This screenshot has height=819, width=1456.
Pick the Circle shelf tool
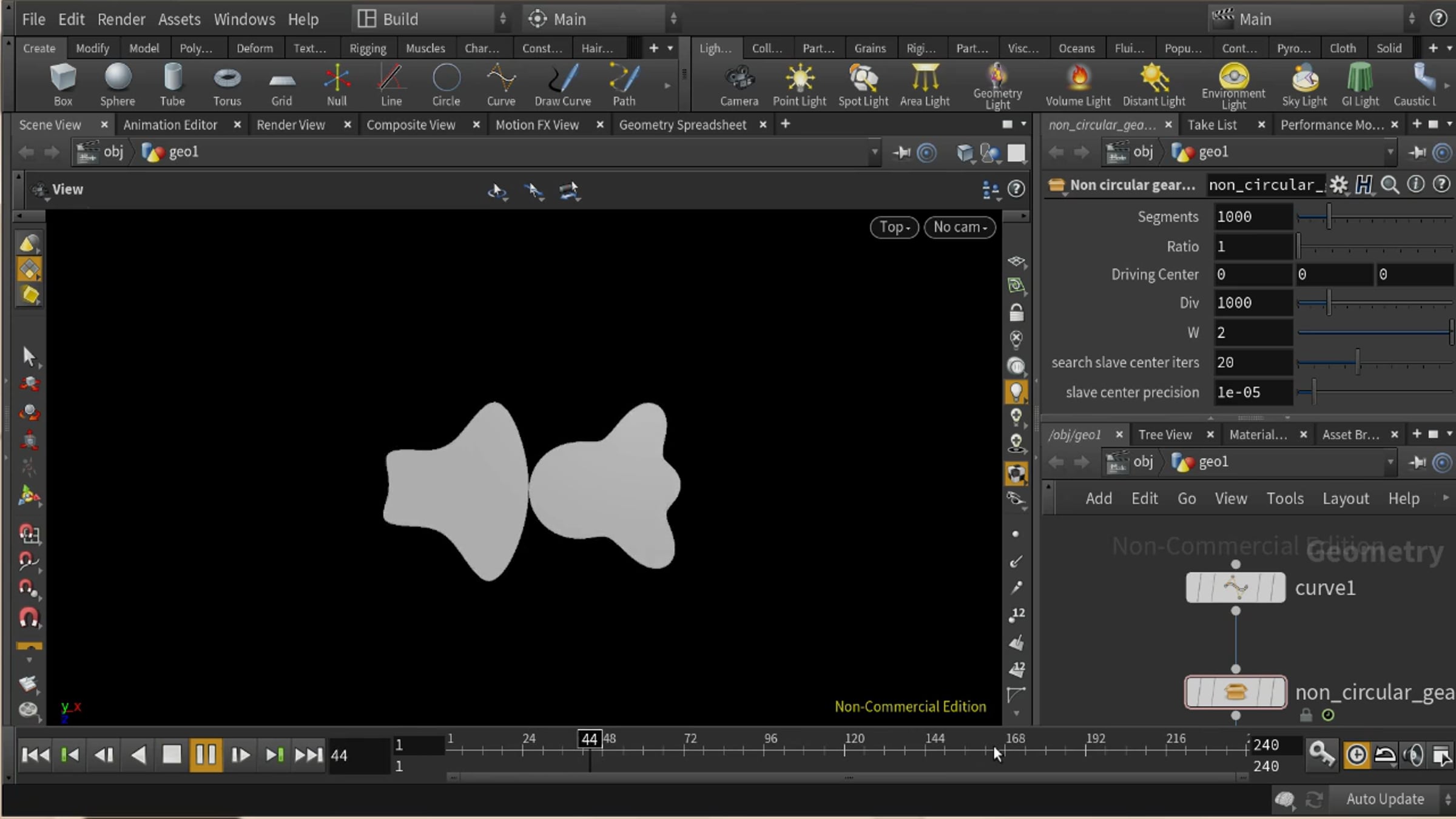point(446,85)
